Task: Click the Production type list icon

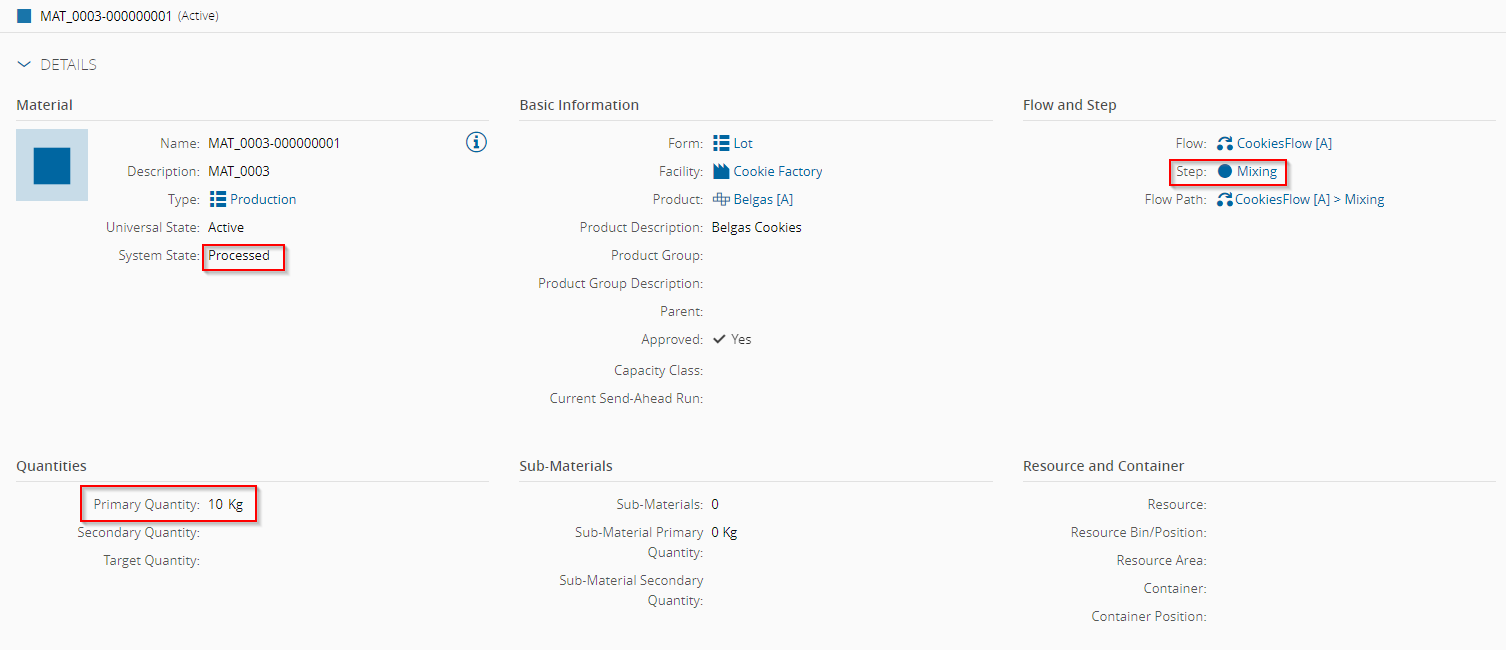Action: (218, 199)
